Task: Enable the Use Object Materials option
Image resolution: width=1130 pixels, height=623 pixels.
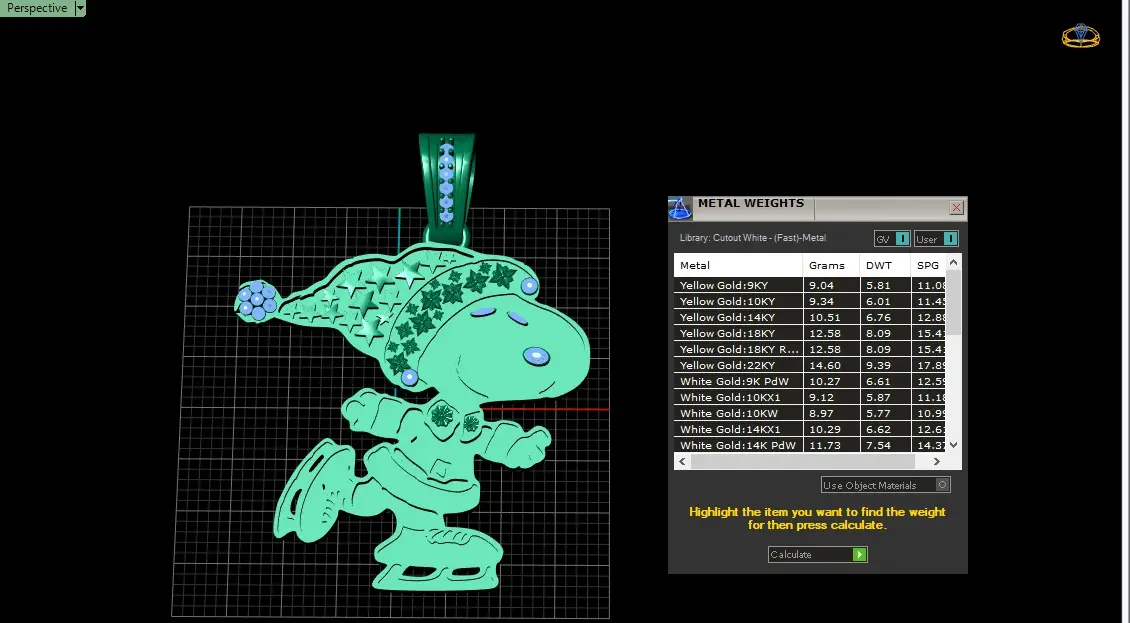Action: click(x=886, y=485)
